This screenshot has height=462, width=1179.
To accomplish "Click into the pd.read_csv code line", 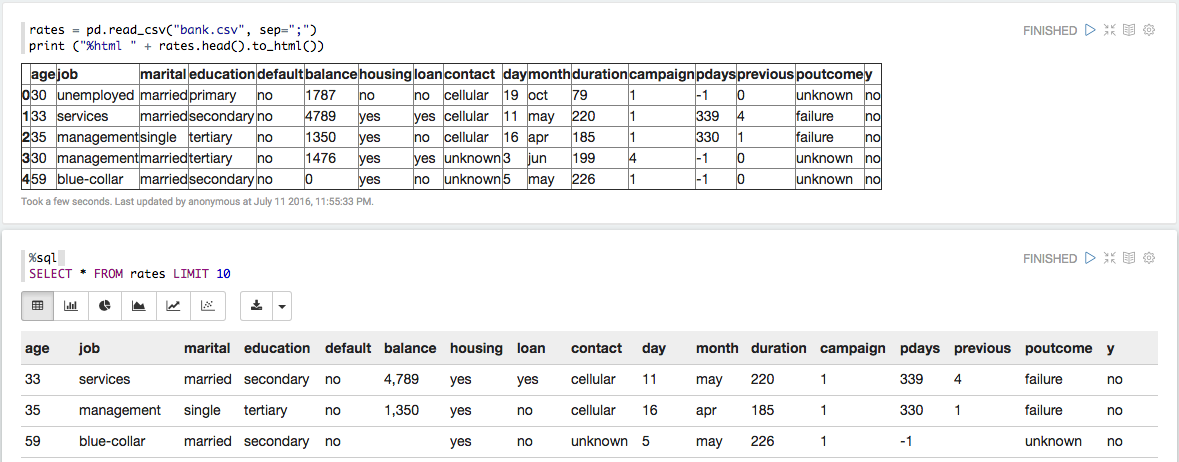I will click(x=173, y=31).
